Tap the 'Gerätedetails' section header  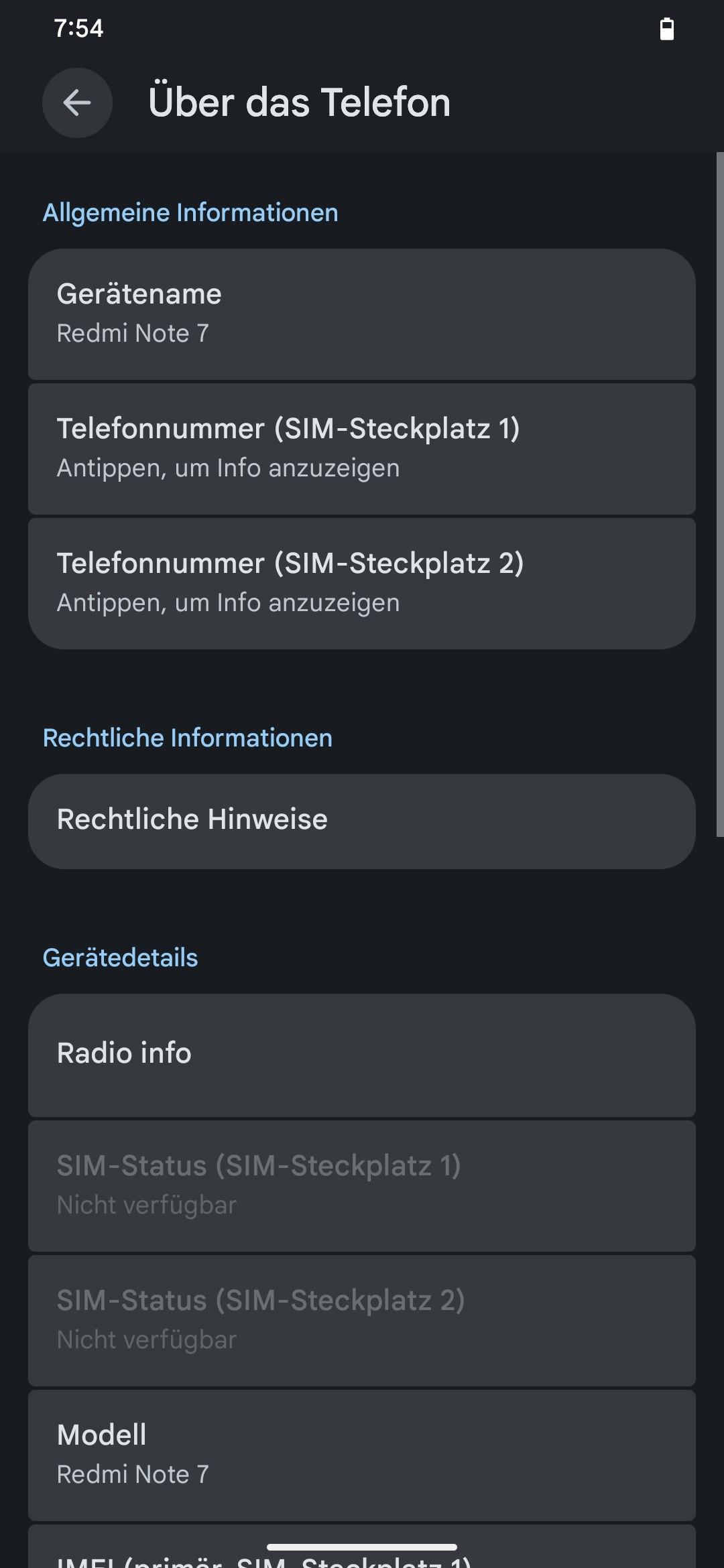(121, 958)
